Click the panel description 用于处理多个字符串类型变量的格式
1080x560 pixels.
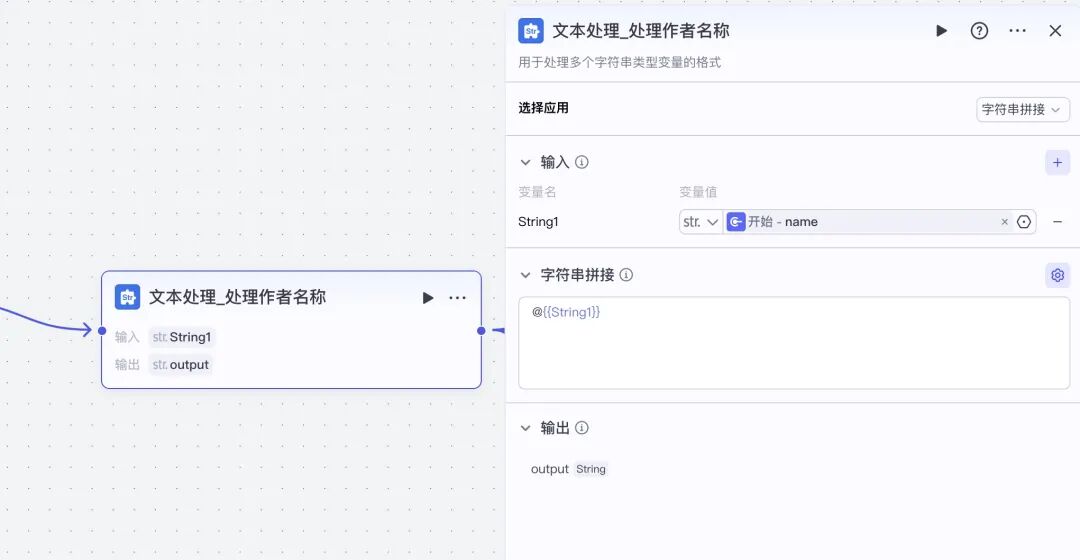click(x=619, y=63)
